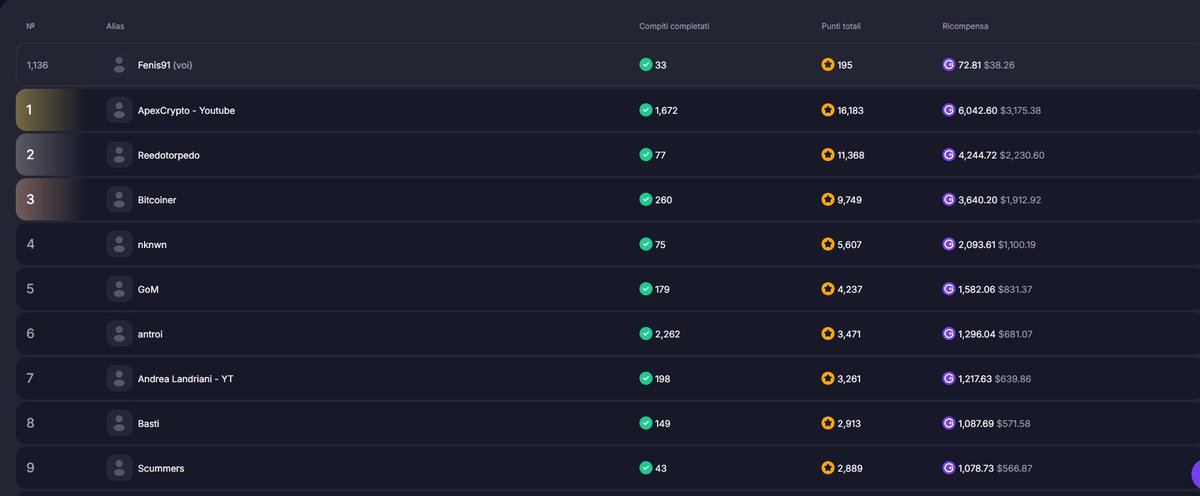Click the total points value 4,237
This screenshot has width=1200, height=496.
pyautogui.click(x=850, y=289)
